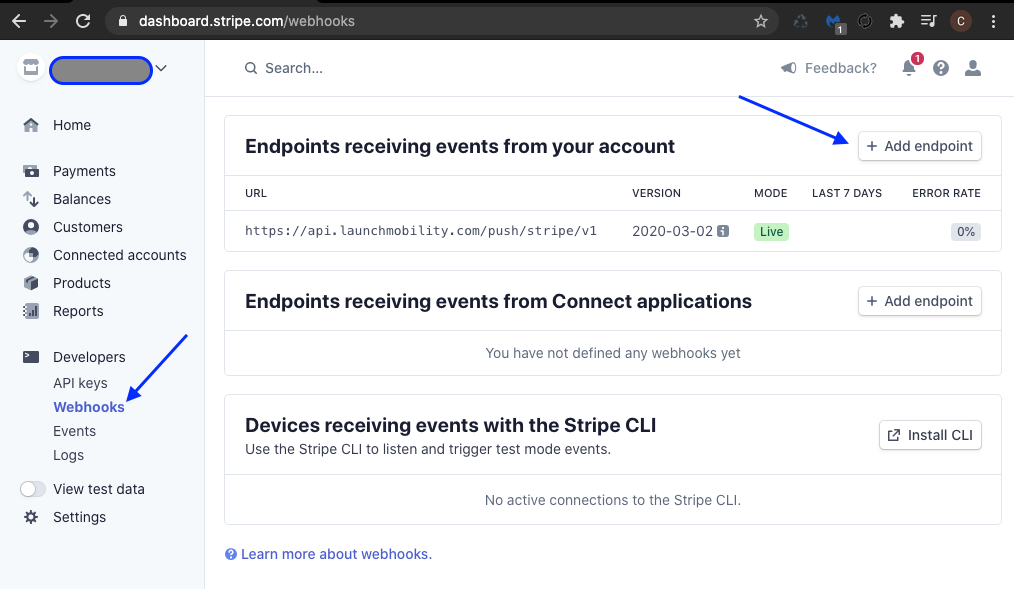
Task: Toggle View test data switch
Action: [x=32, y=489]
